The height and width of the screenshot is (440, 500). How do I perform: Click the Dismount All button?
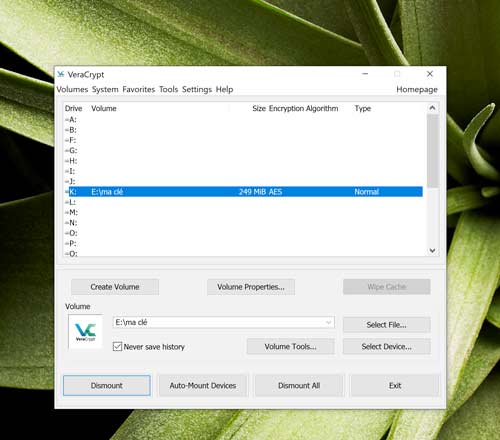pyautogui.click(x=299, y=386)
